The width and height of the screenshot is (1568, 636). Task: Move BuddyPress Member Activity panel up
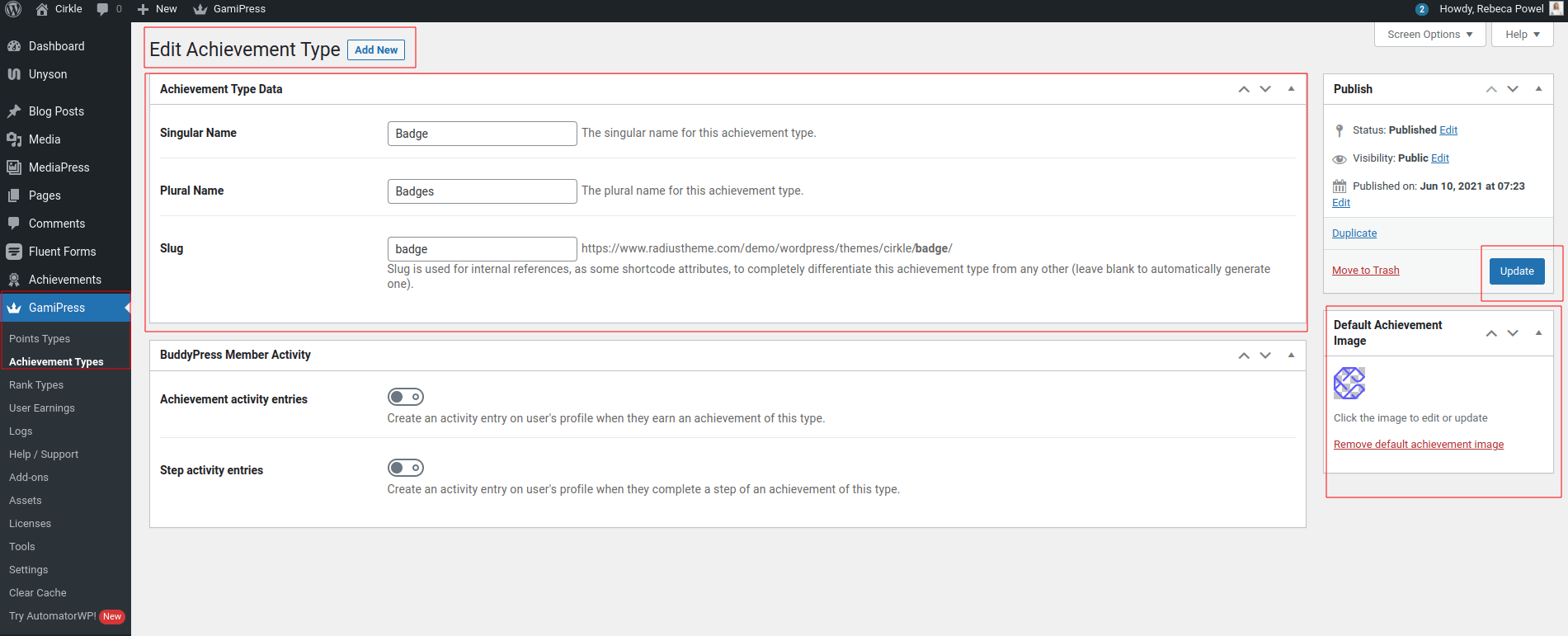[x=1244, y=356]
